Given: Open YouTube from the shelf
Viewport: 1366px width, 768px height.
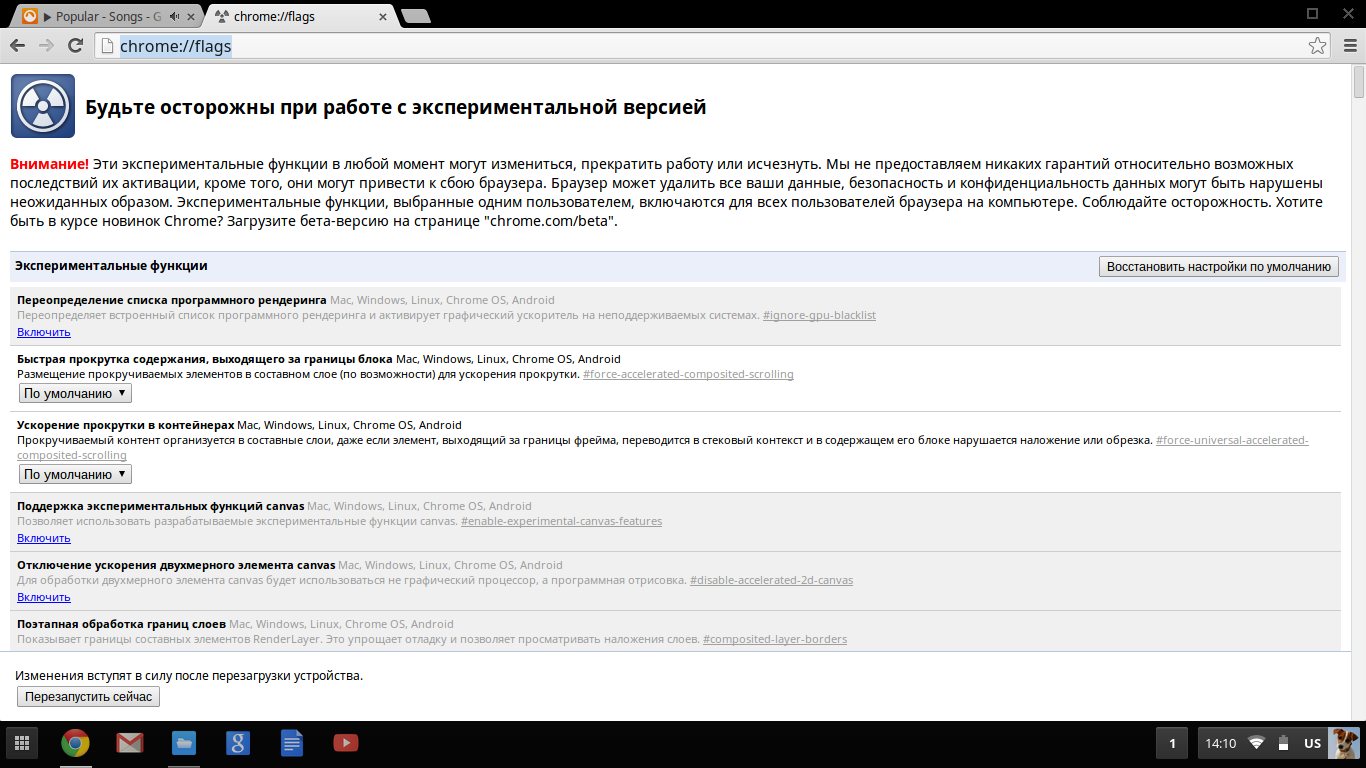Looking at the screenshot, I should point(345,743).
